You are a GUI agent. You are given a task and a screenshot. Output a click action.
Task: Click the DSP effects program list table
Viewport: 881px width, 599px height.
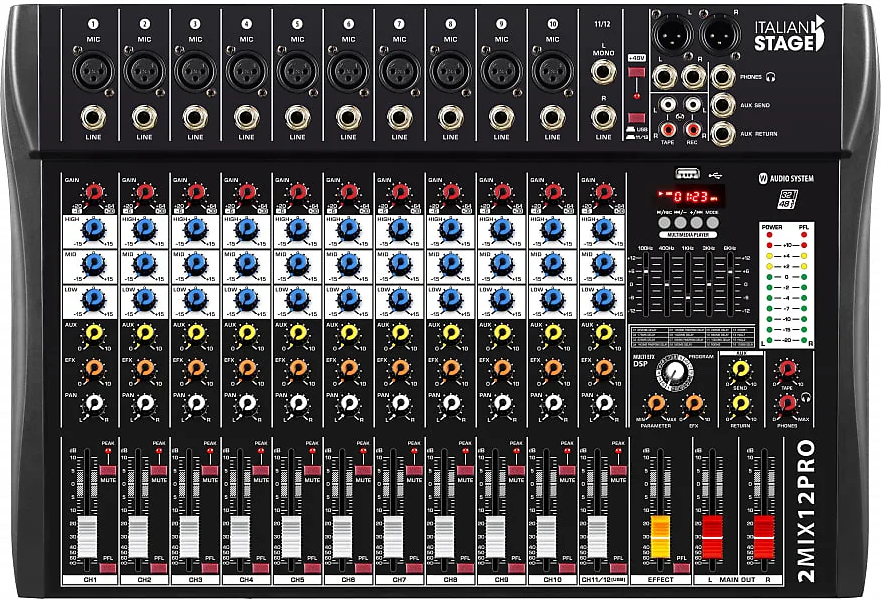point(691,337)
